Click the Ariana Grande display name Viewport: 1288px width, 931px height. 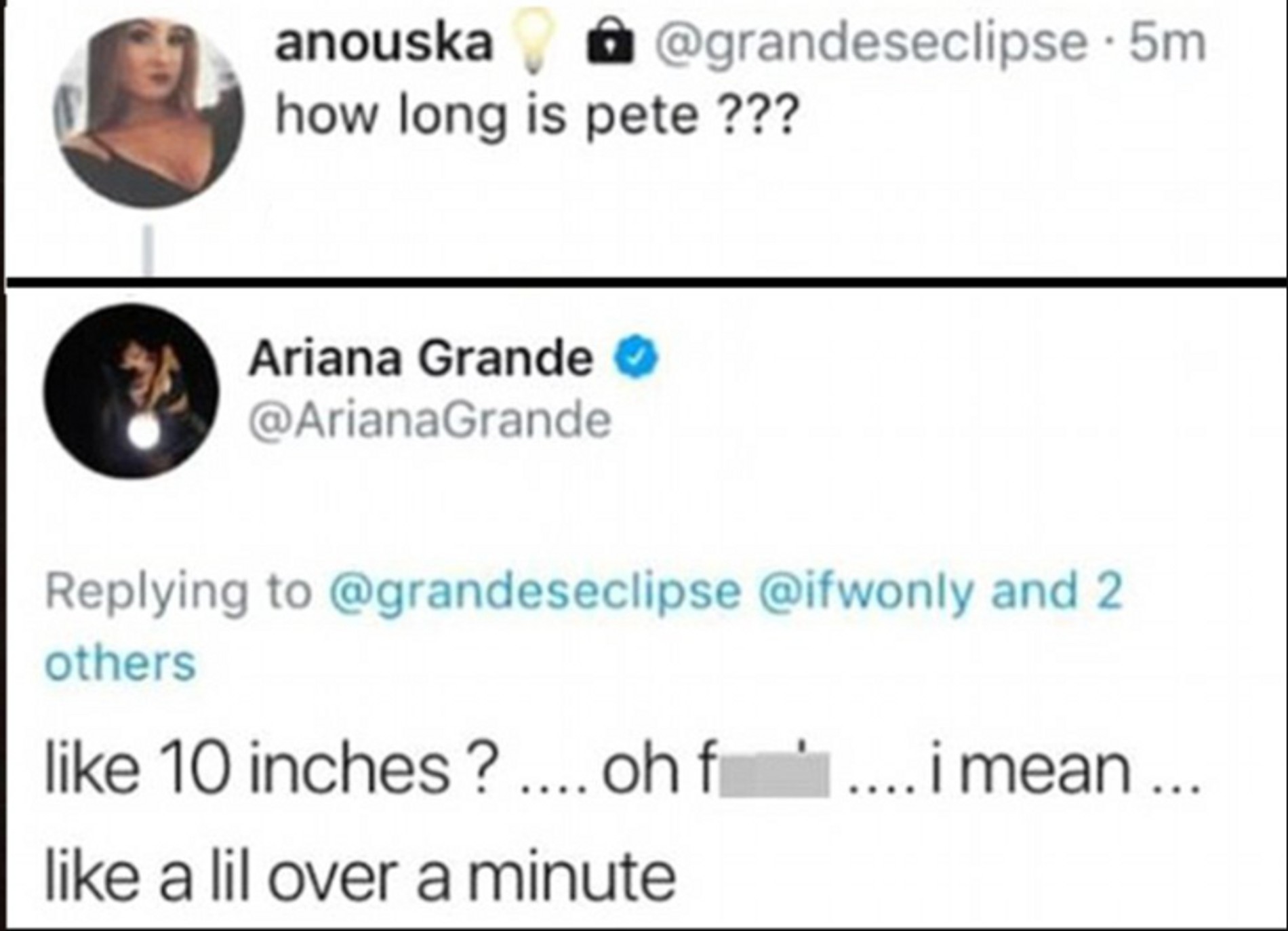click(x=421, y=358)
